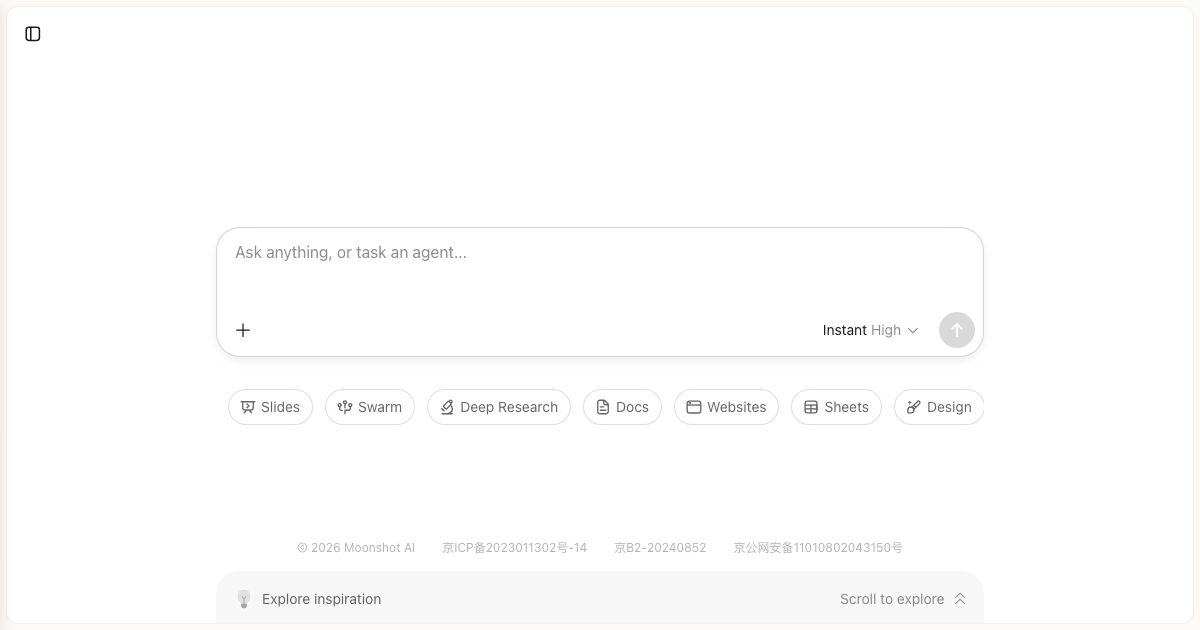Open the 京ICP备2023011302号-14 link

[515, 548]
